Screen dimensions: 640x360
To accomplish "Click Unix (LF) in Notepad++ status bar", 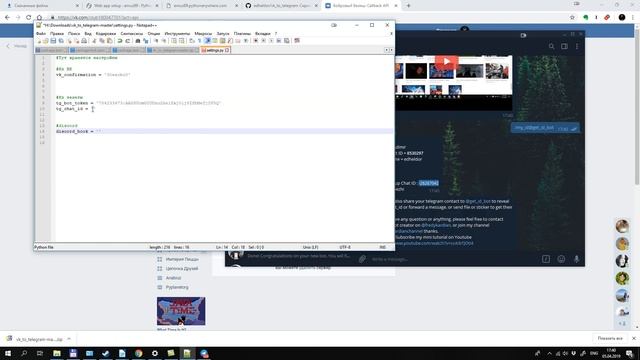I will tap(310, 247).
